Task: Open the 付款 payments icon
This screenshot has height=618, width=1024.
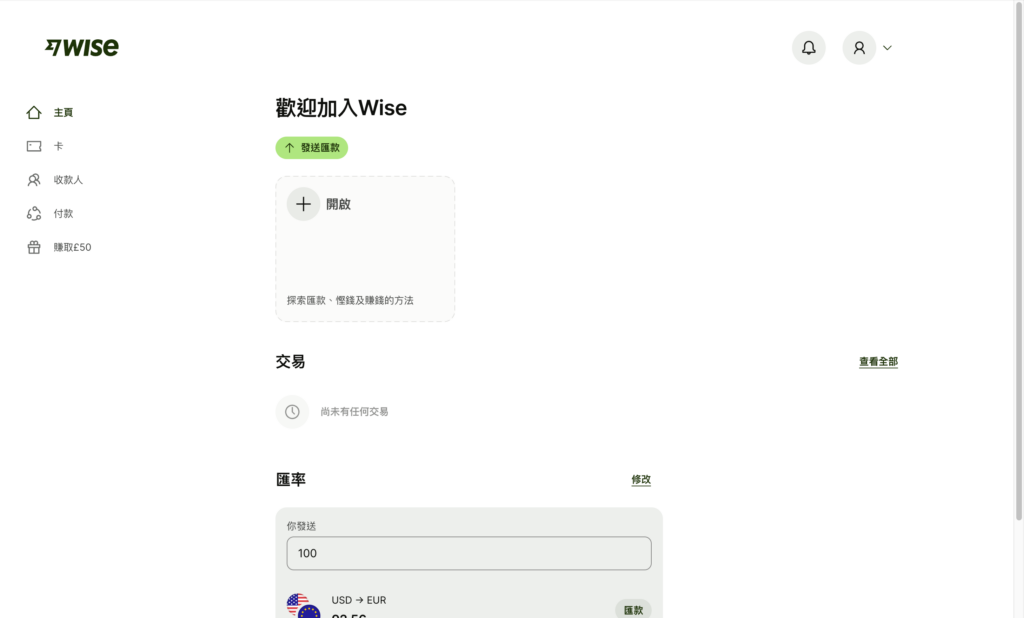Action: pos(34,214)
